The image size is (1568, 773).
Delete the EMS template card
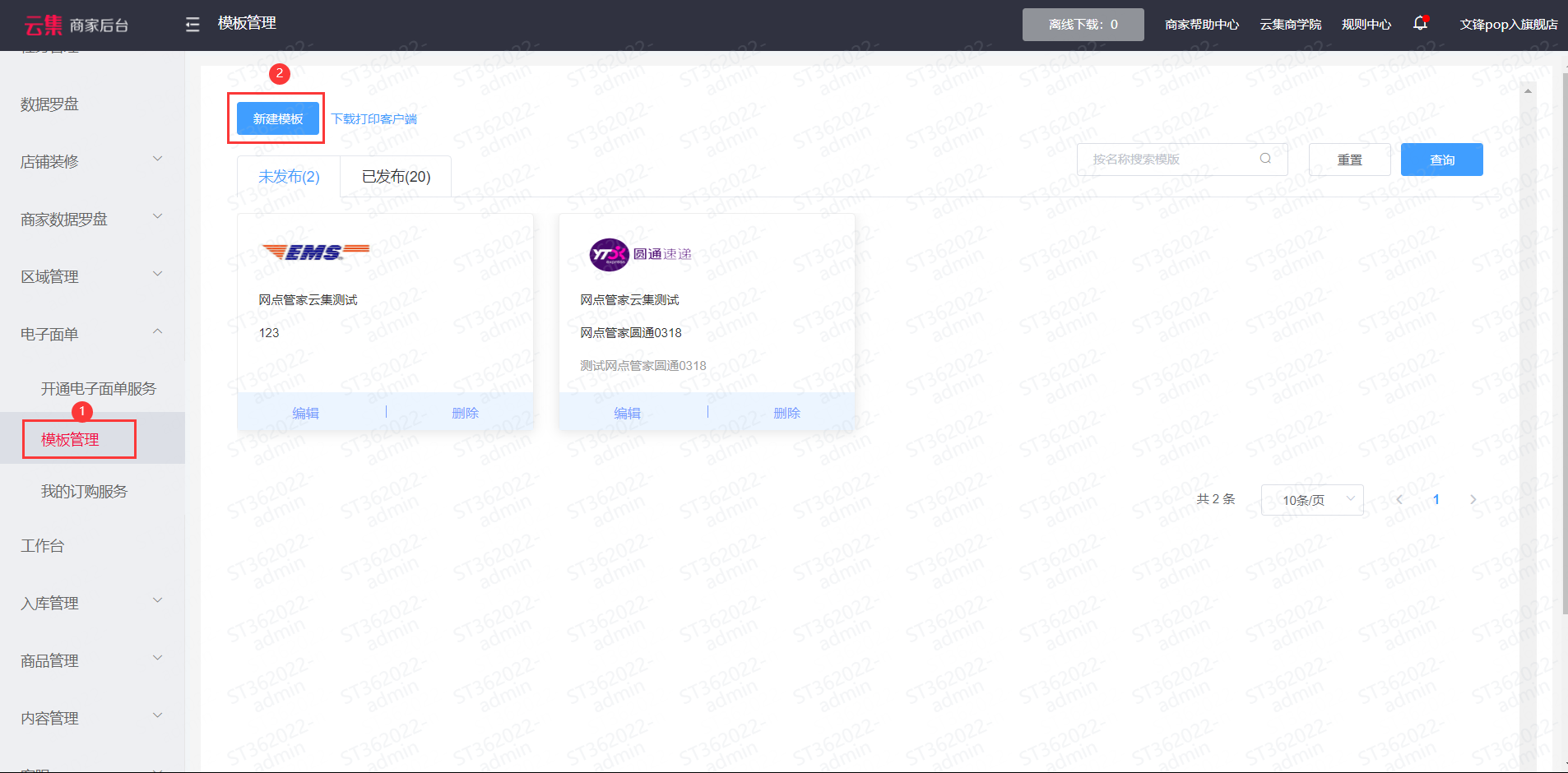(466, 413)
